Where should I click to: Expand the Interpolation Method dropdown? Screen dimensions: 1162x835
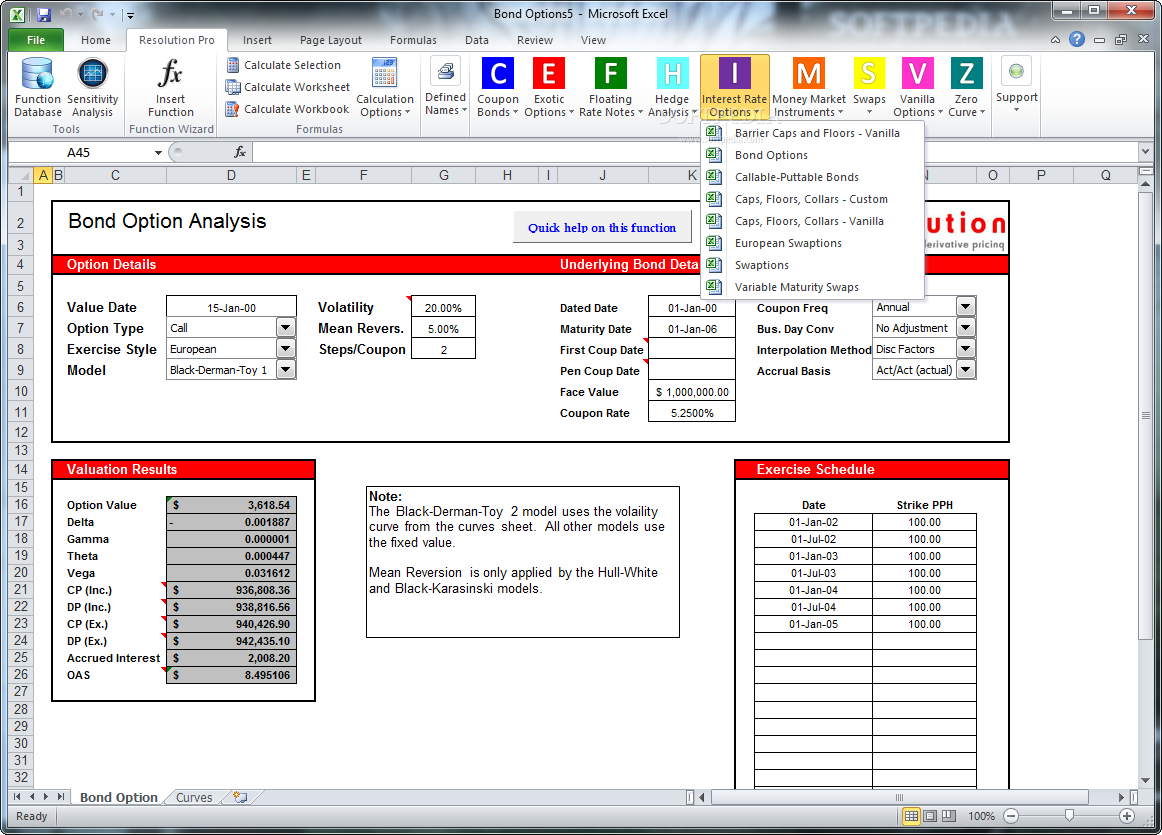coord(965,348)
